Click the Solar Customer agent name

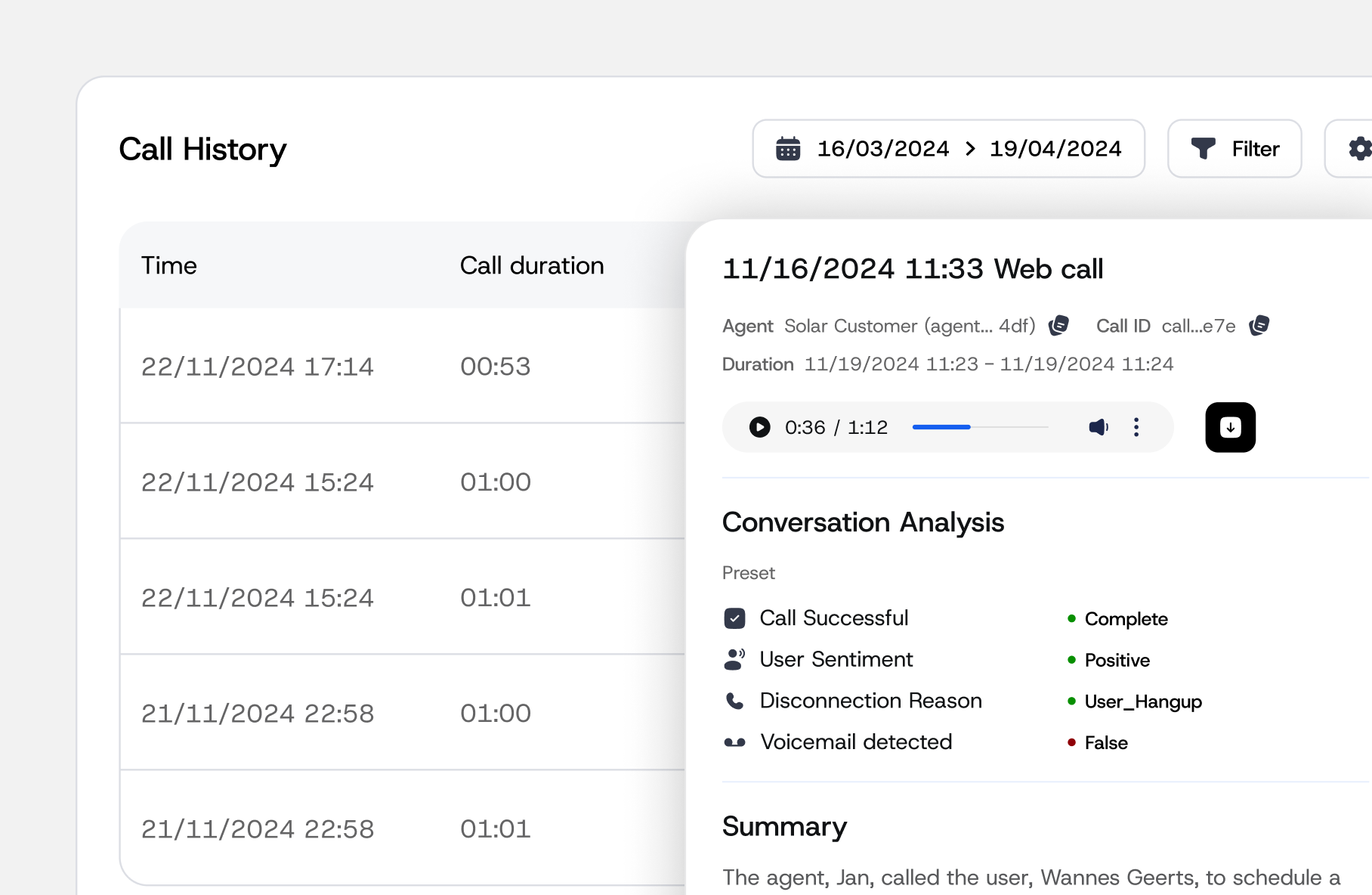click(910, 326)
